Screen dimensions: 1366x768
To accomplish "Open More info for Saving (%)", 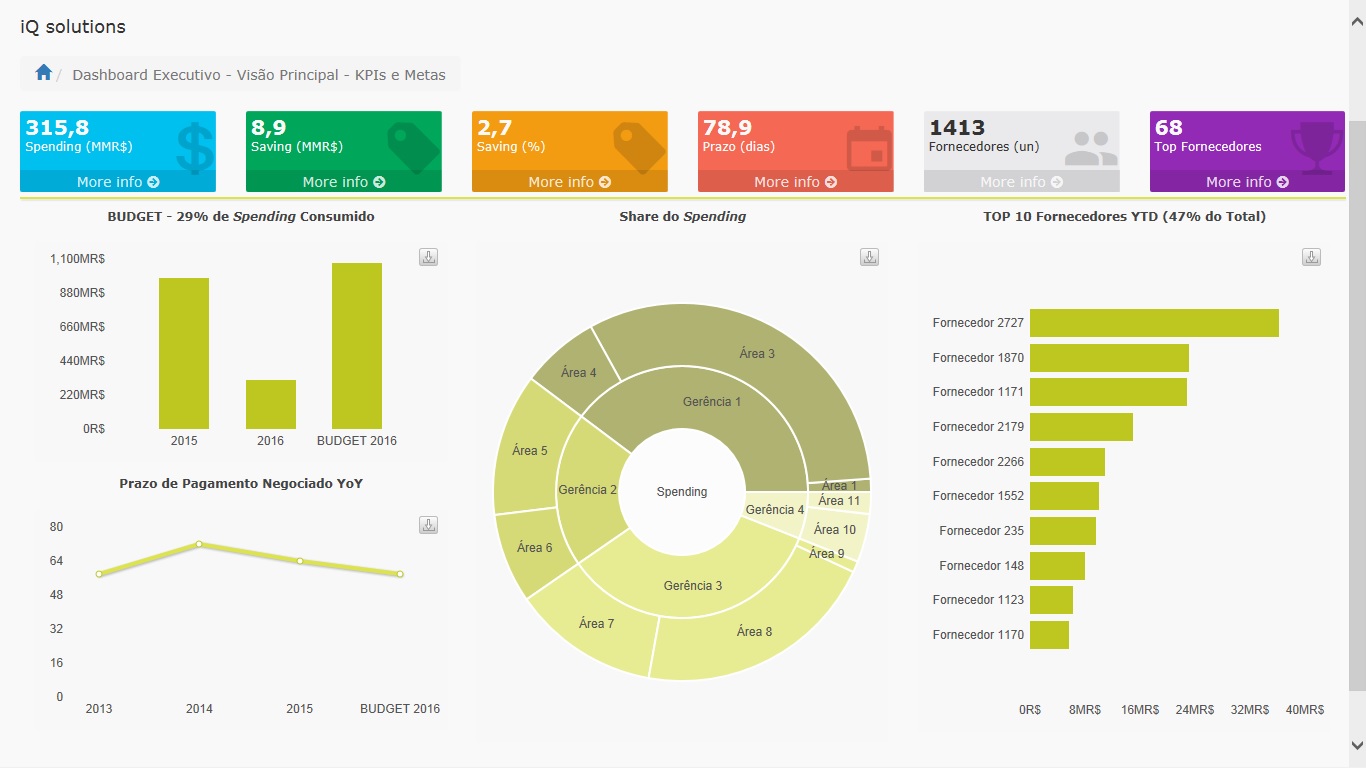I will [570, 182].
